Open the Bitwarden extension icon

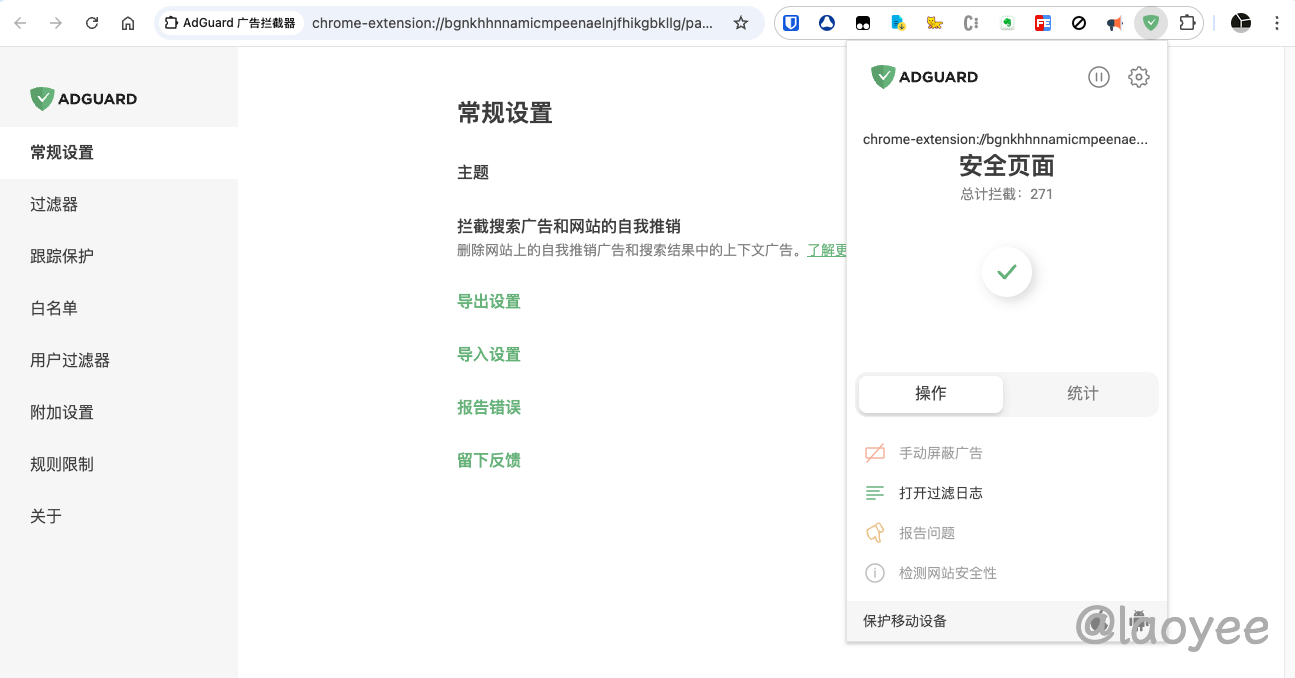[791, 23]
